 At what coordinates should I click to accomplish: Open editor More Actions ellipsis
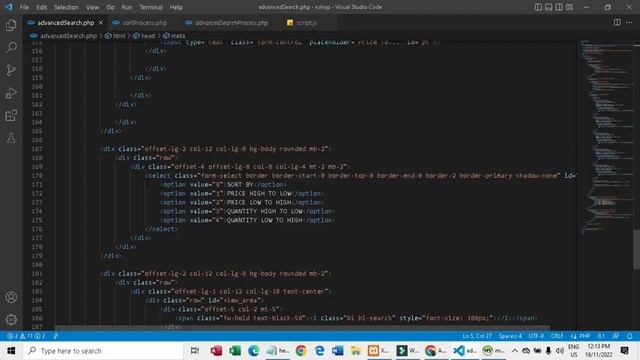[x=629, y=22]
